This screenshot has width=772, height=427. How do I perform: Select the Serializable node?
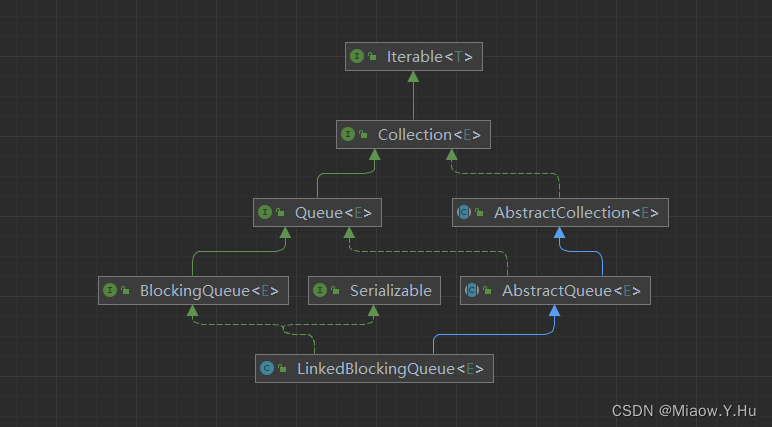[374, 291]
